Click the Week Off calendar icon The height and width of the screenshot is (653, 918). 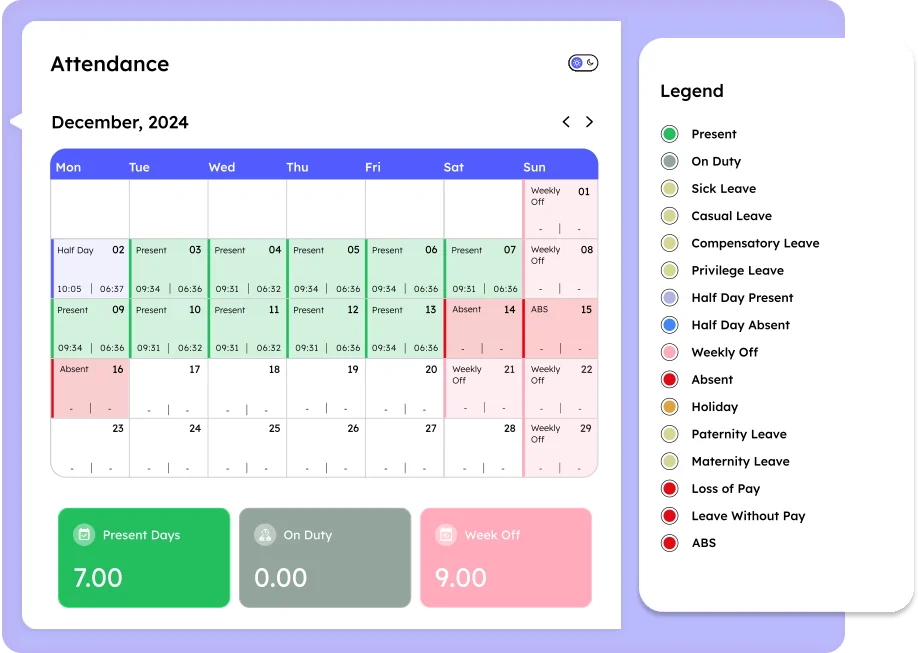pos(446,536)
